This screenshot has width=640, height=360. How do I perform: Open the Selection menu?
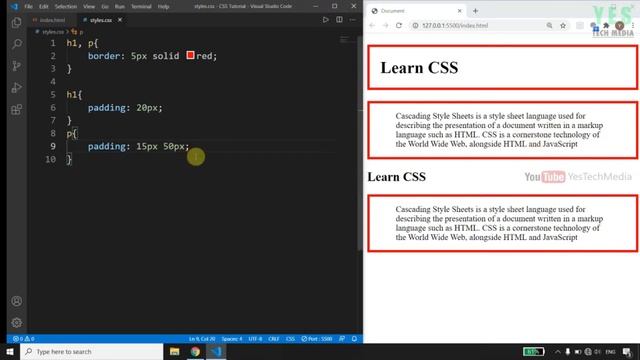pos(66,7)
